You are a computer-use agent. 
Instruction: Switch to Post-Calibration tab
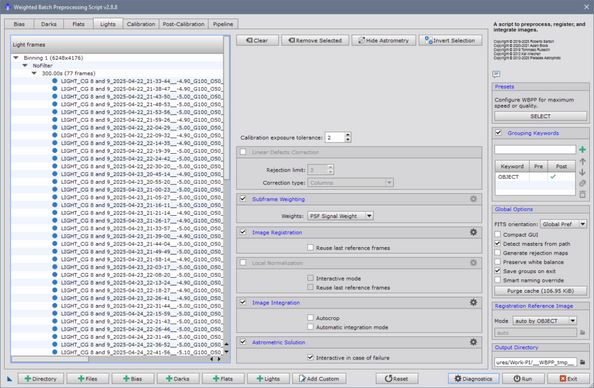coord(184,24)
